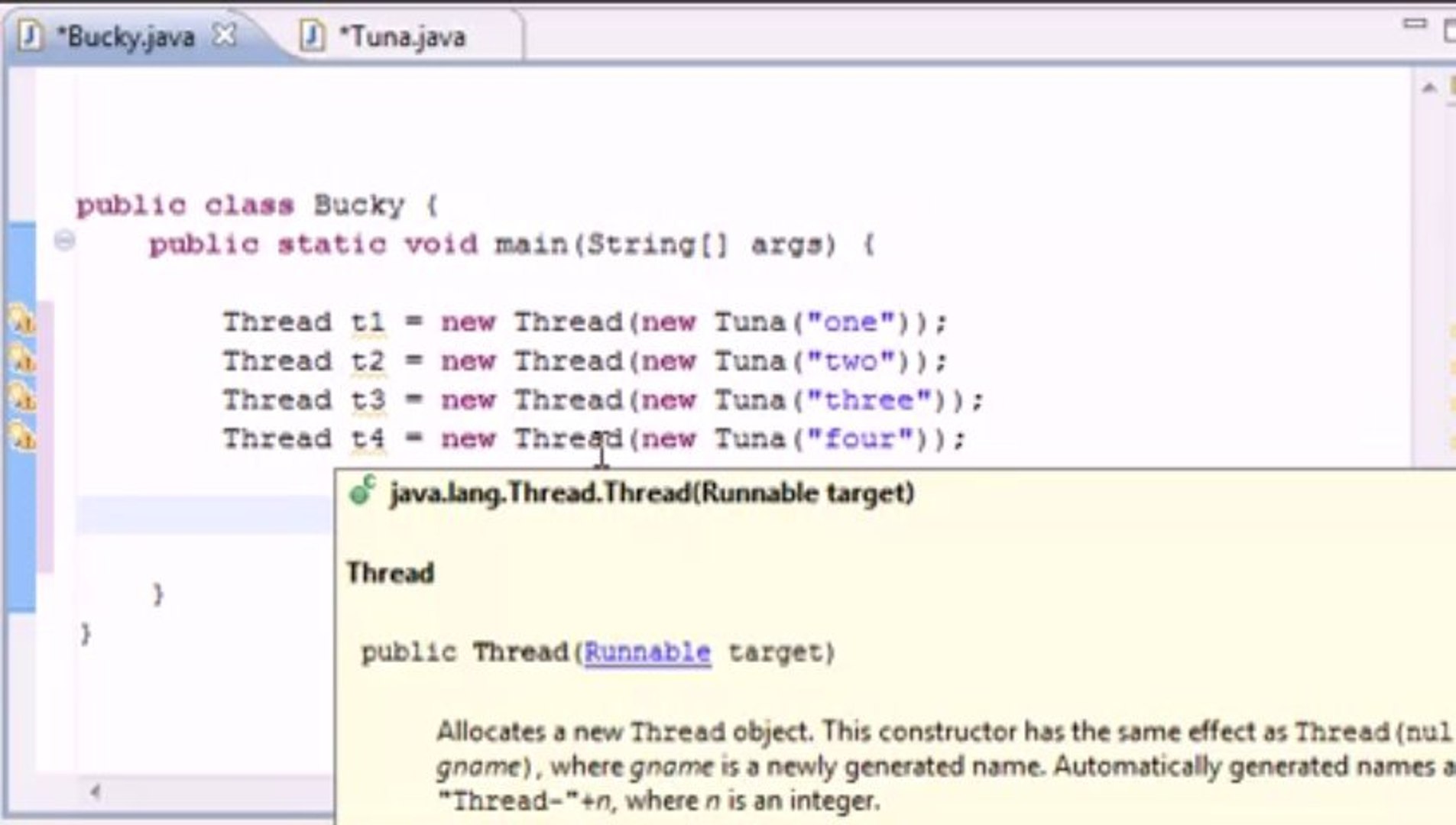Screen dimensions: 1456x825
Task: Open the Tuna.java editor tab
Action: click(401, 37)
